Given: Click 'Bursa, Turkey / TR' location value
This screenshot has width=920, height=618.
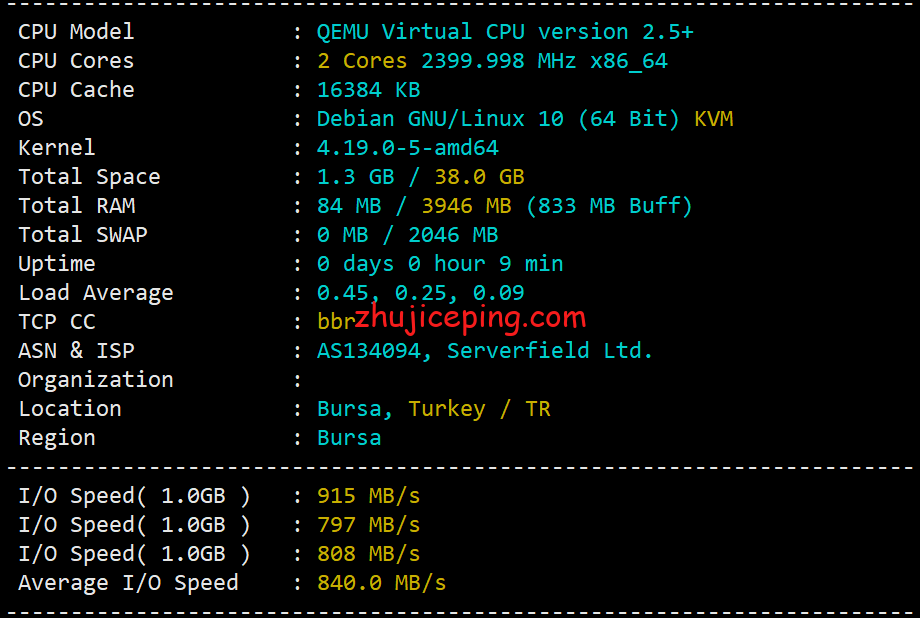Looking at the screenshot, I should pos(434,408).
